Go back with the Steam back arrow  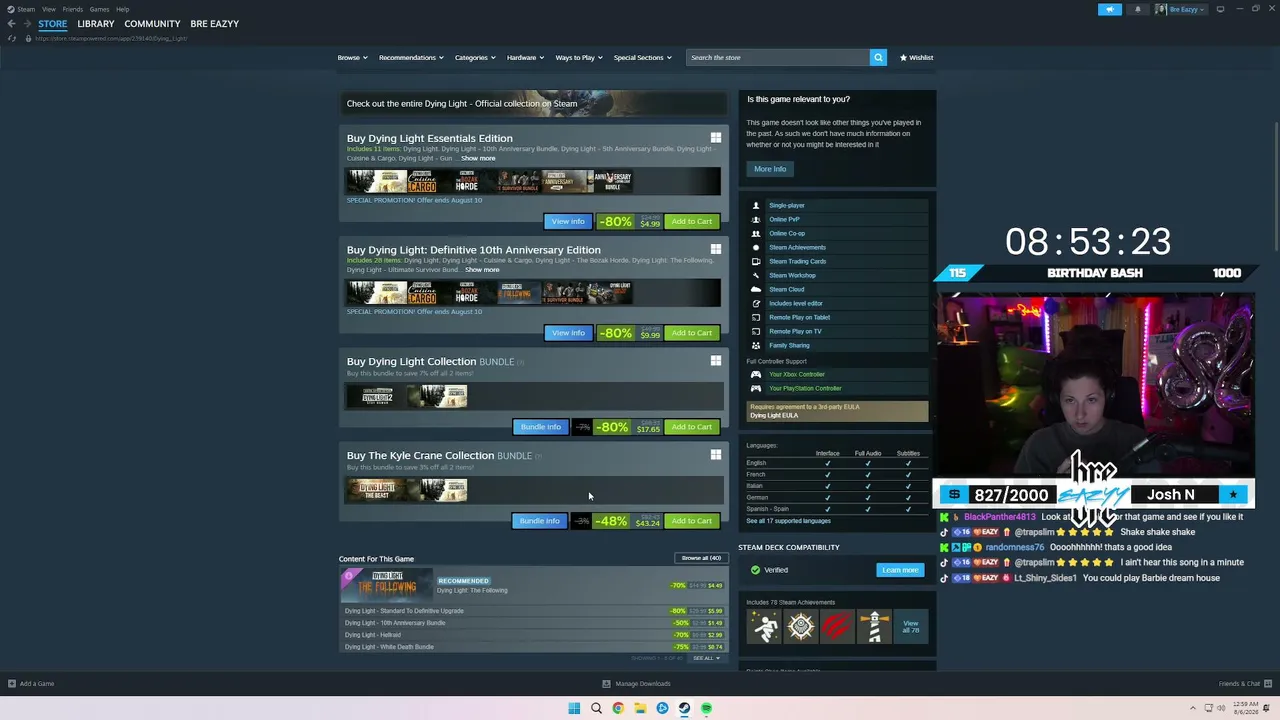click(11, 24)
